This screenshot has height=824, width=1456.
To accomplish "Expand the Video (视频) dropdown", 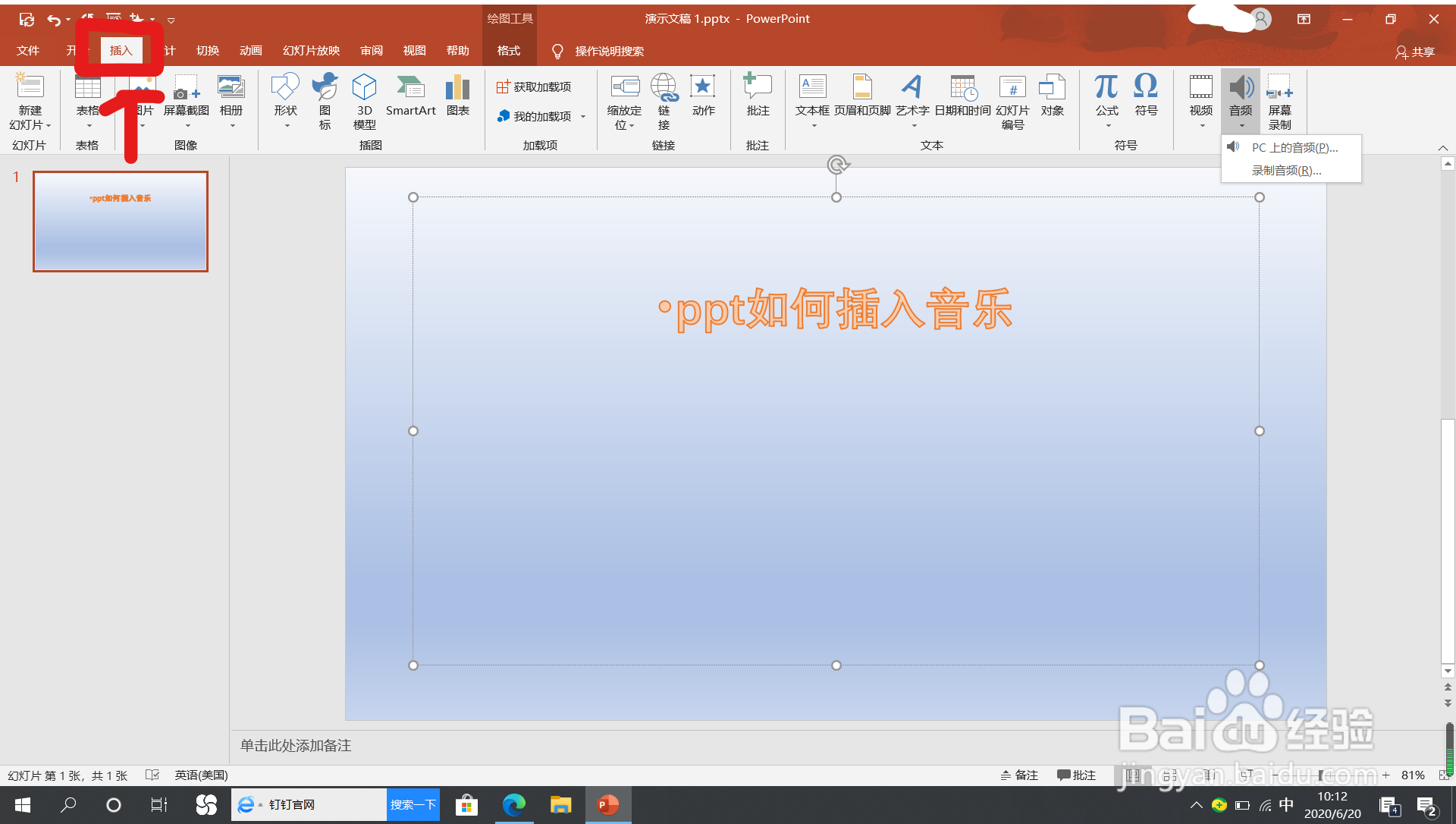I will click(x=1201, y=125).
